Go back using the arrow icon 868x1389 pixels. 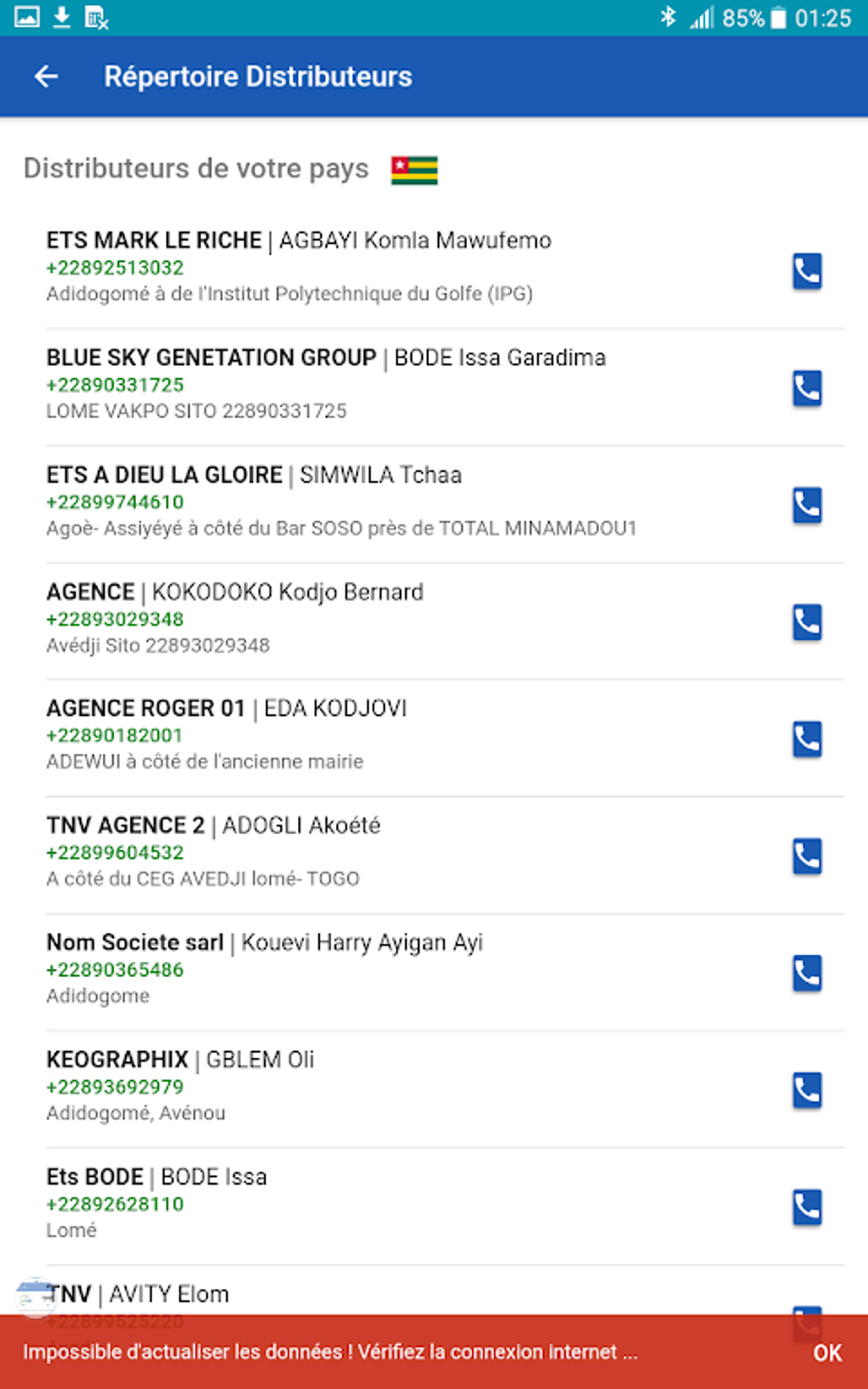(47, 77)
